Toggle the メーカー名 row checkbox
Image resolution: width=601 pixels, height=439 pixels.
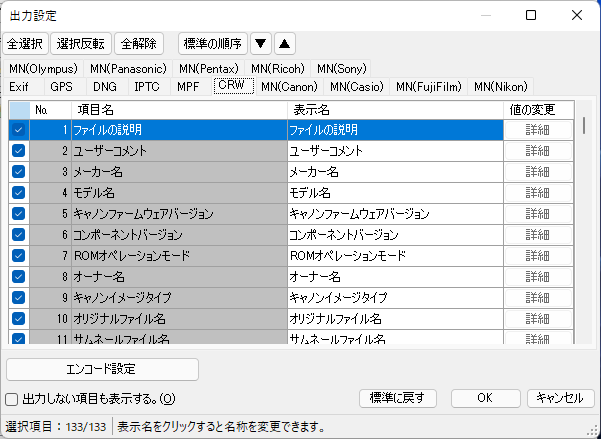18,172
